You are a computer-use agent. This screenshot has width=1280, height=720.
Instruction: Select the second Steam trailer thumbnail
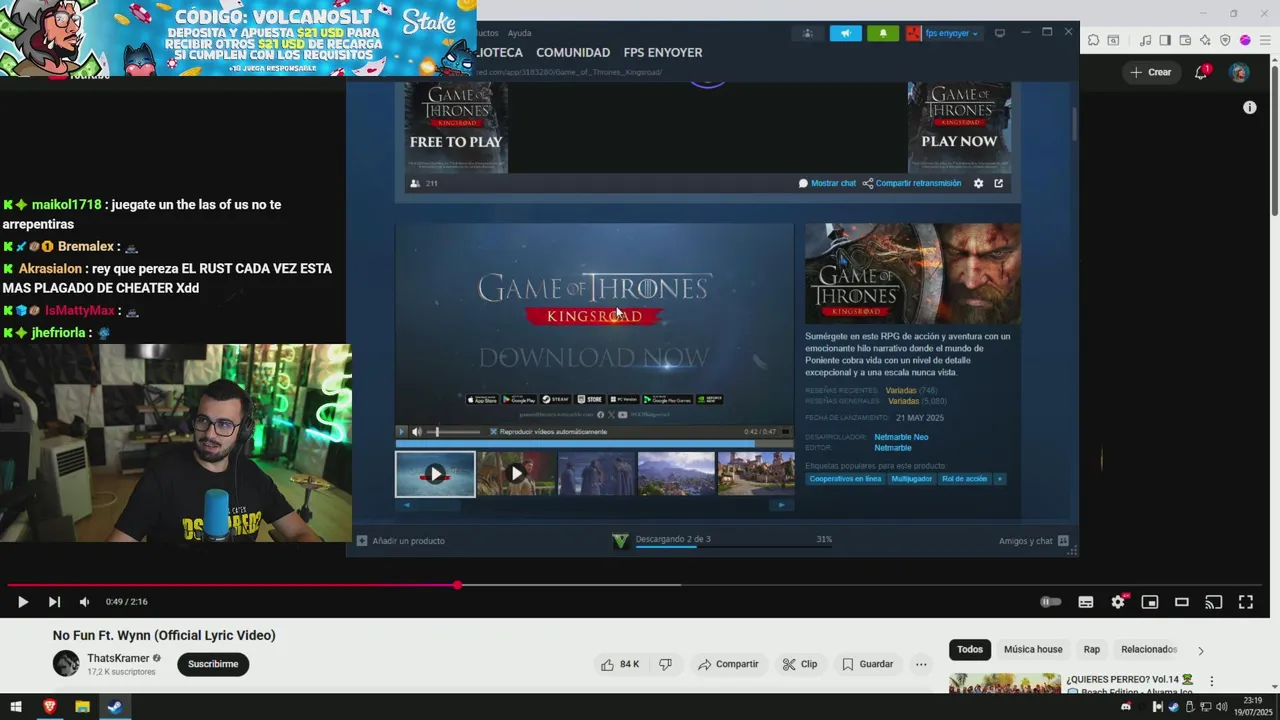[x=516, y=474]
